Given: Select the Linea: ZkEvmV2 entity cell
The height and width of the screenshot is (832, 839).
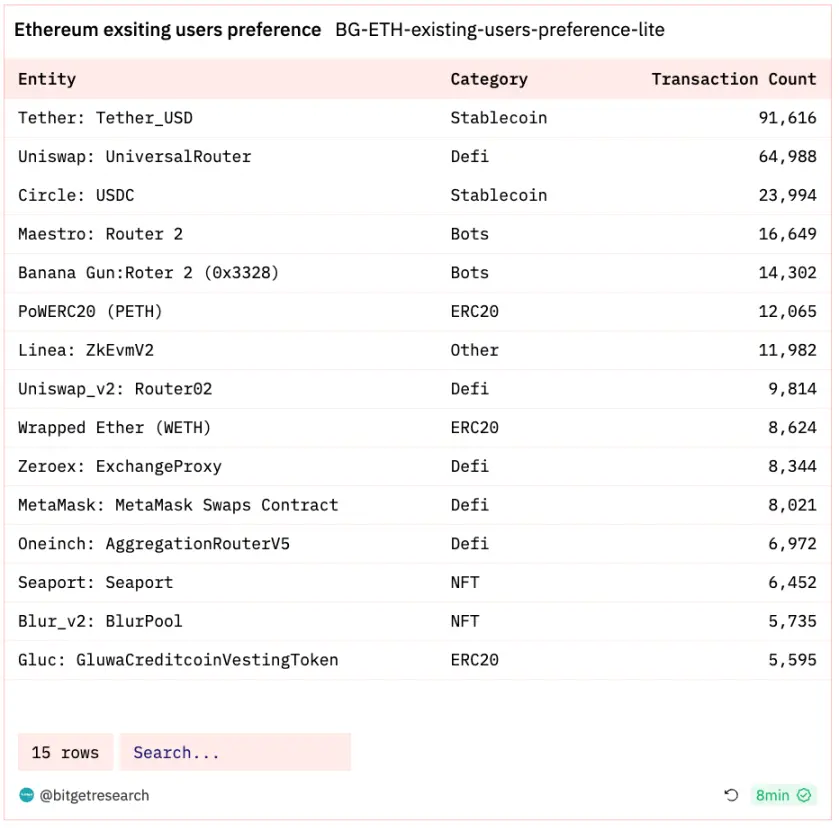Looking at the screenshot, I should [x=86, y=350].
